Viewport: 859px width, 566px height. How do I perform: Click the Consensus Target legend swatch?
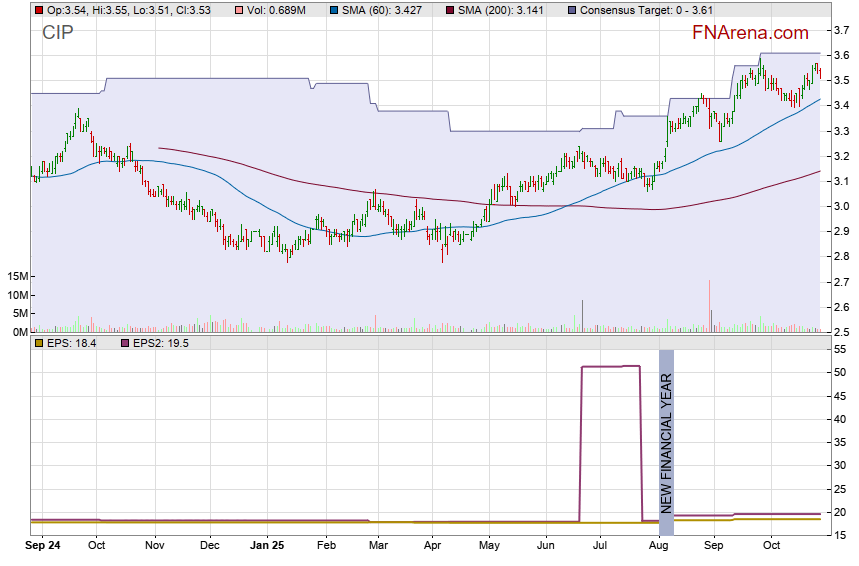[x=571, y=10]
